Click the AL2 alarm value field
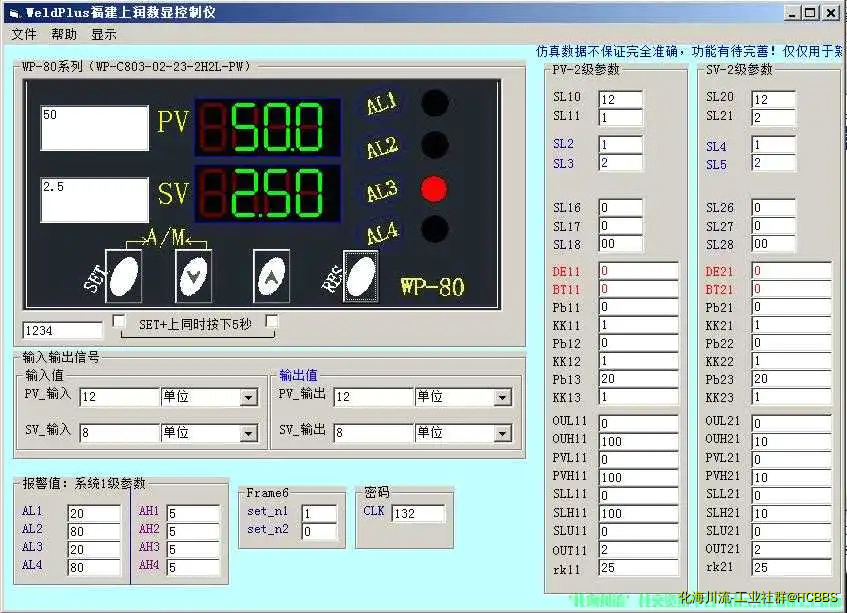The image size is (847, 613). (94, 531)
